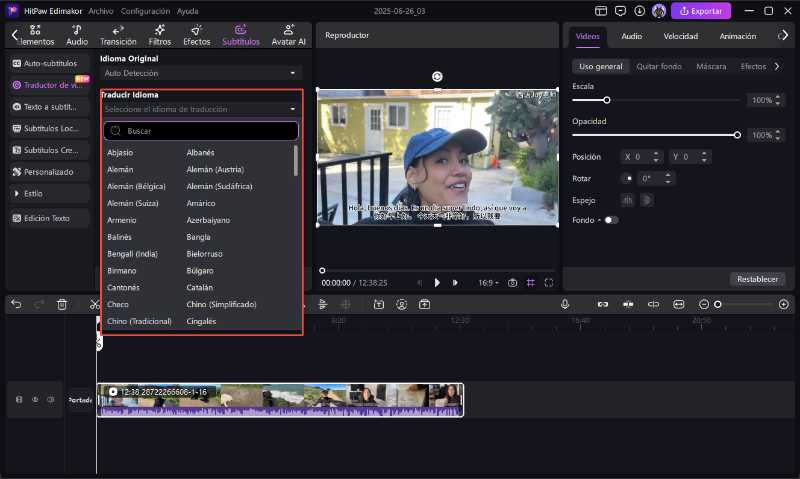Click the Buscar language search field
This screenshot has height=479, width=800.
click(201, 131)
